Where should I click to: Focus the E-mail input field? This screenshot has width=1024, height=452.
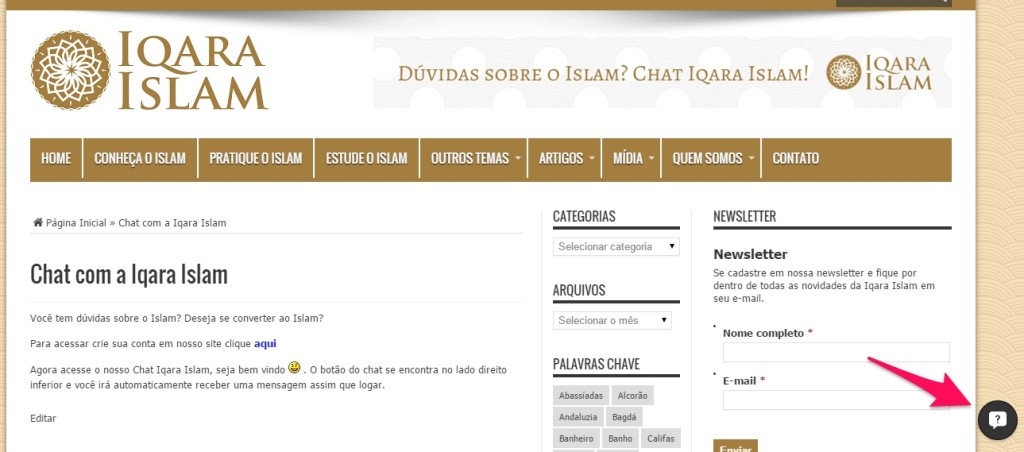click(835, 400)
